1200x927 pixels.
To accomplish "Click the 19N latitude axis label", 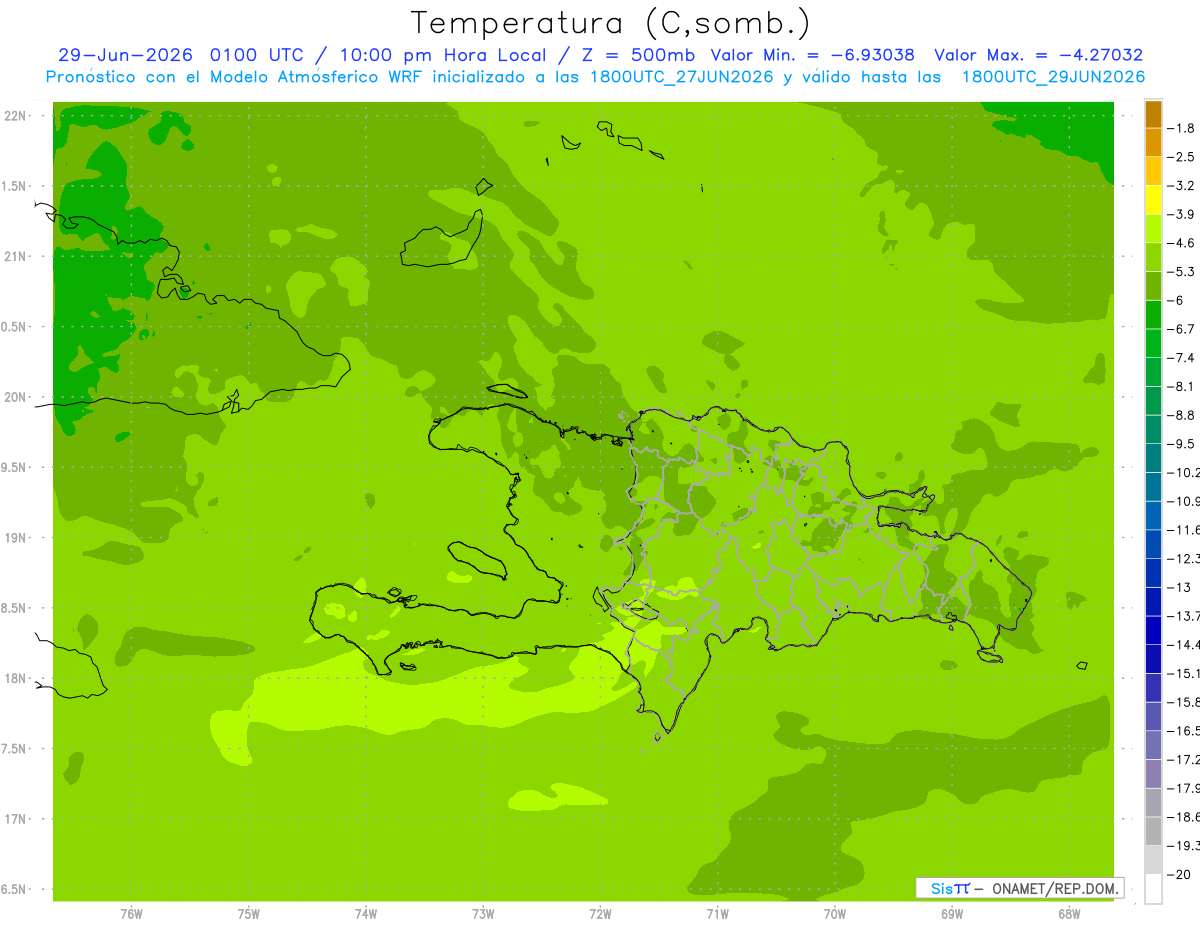I will click(15, 538).
